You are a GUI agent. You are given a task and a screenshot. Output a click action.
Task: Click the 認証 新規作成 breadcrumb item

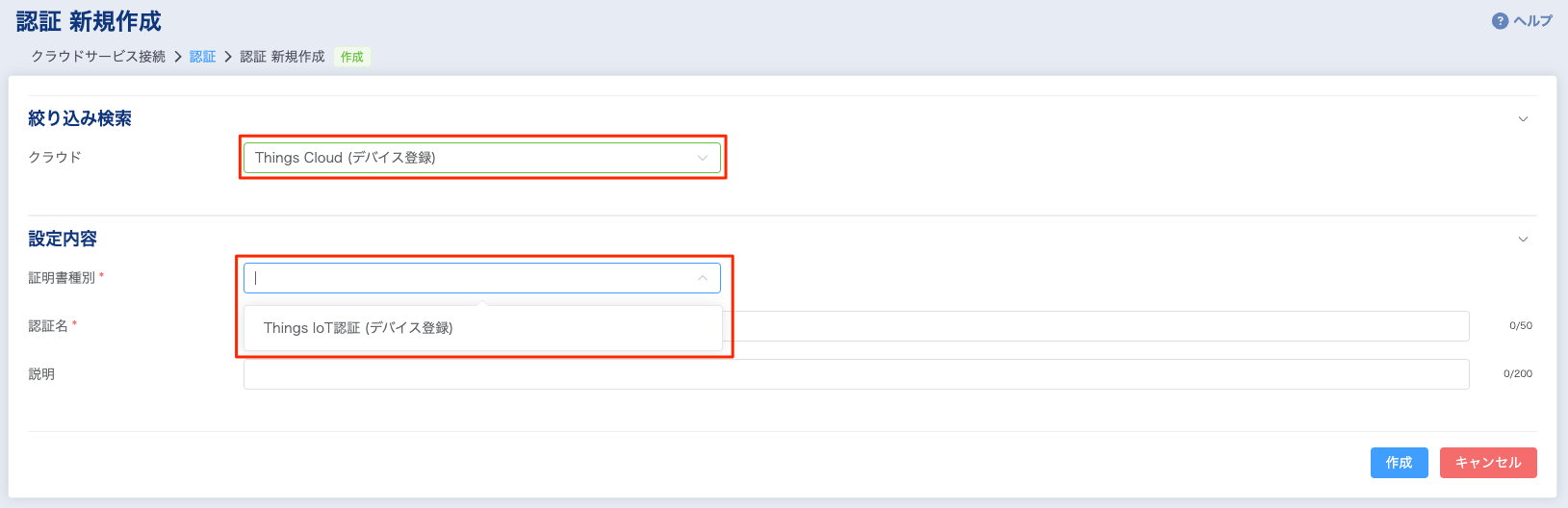[282, 57]
